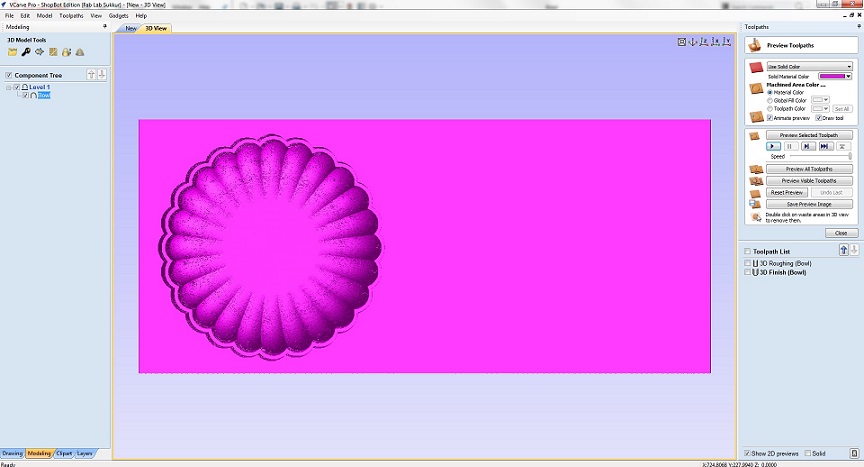Click the arrow-shaped 3D model tool icon
The height and width of the screenshot is (467, 864).
(39, 52)
